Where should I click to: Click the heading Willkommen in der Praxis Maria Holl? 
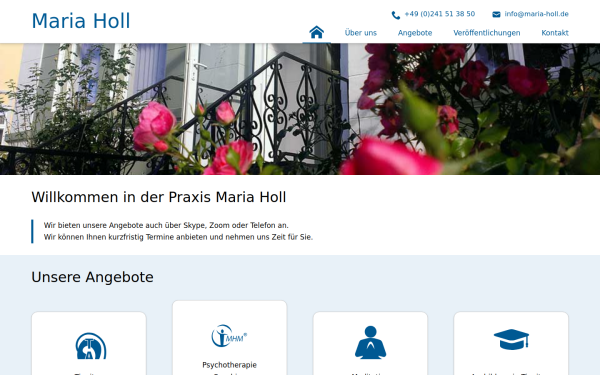click(159, 197)
